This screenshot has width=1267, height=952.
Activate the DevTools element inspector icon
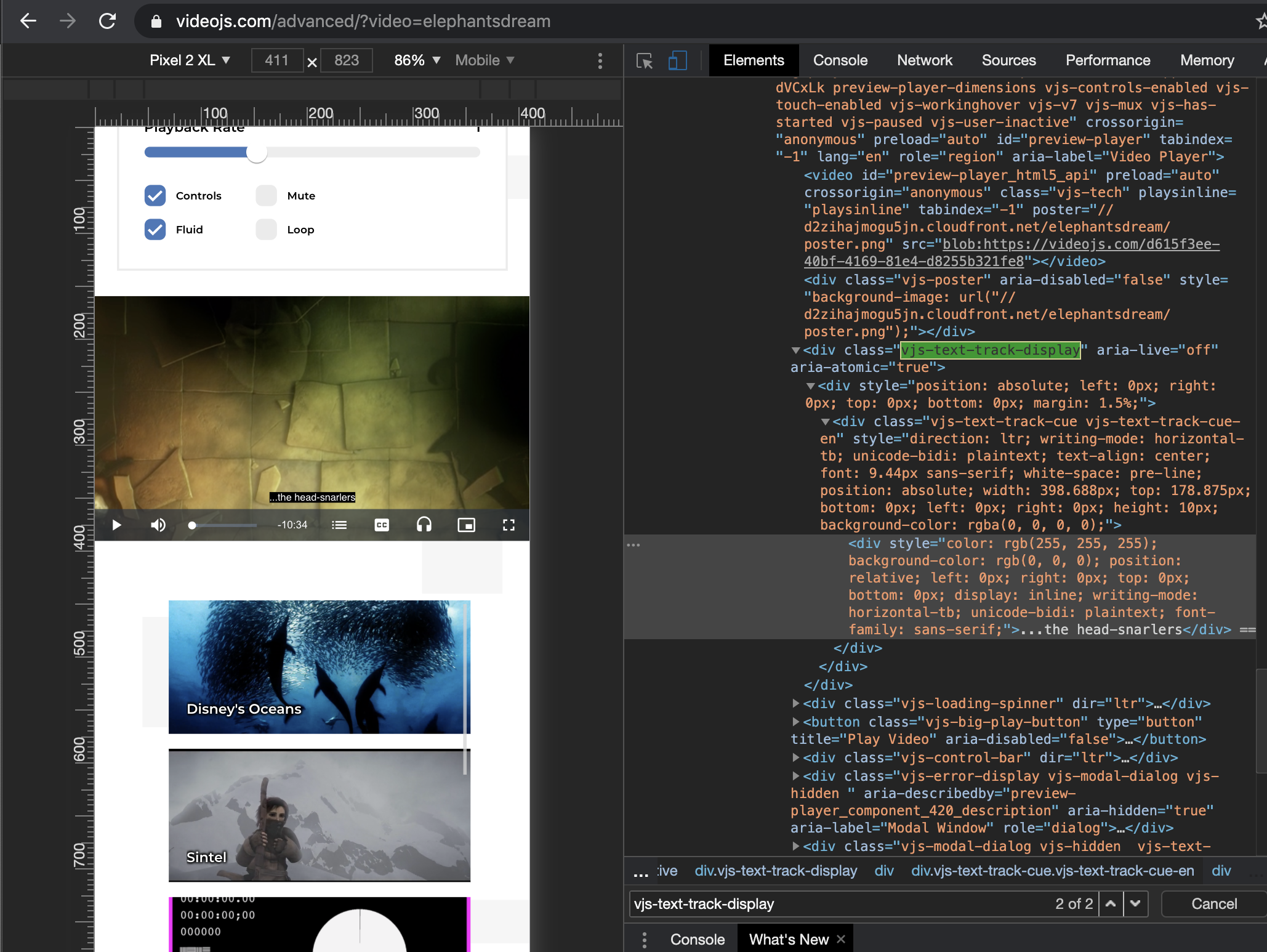coord(644,60)
